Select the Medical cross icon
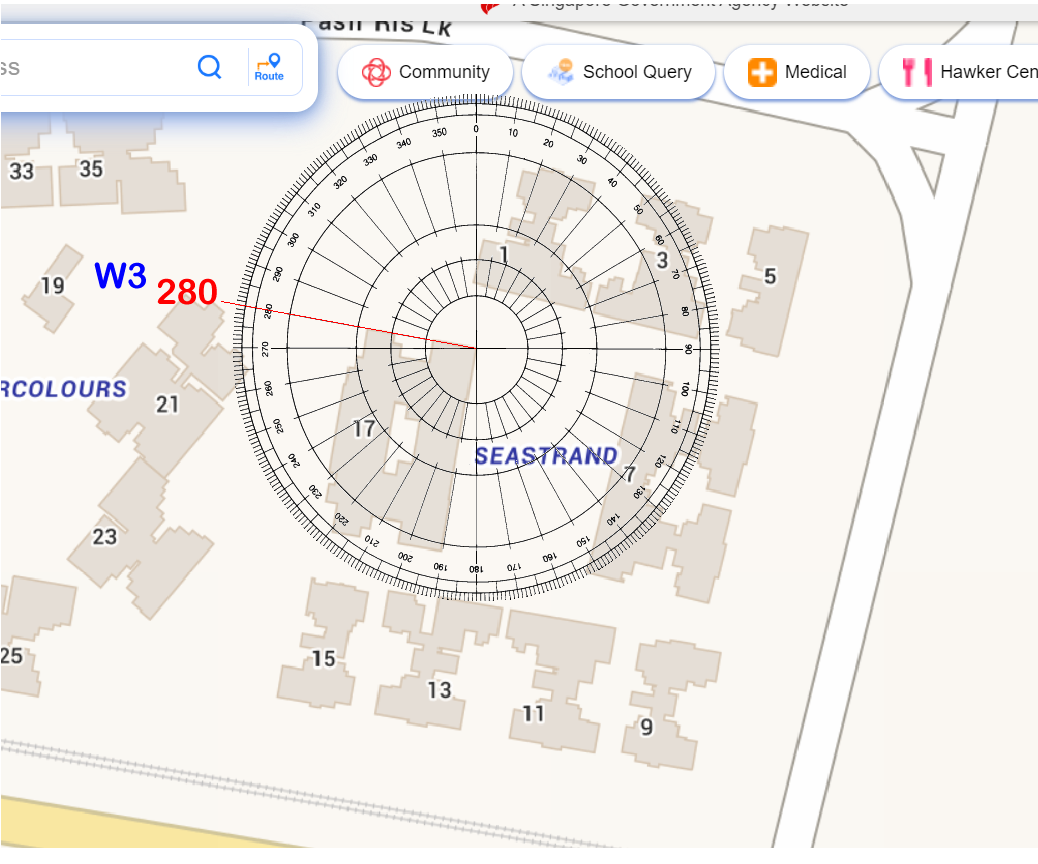Viewport: 1038px width, 864px height. (x=762, y=72)
